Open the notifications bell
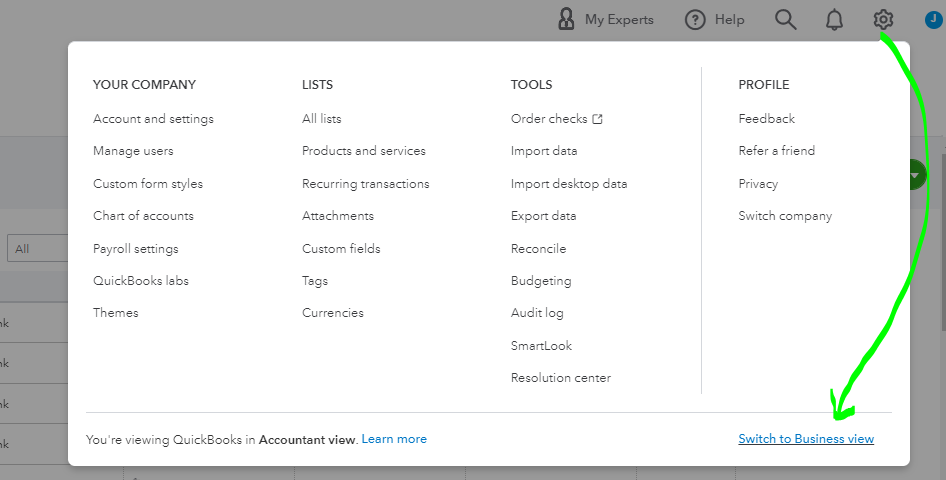This screenshot has height=480, width=946. point(834,20)
